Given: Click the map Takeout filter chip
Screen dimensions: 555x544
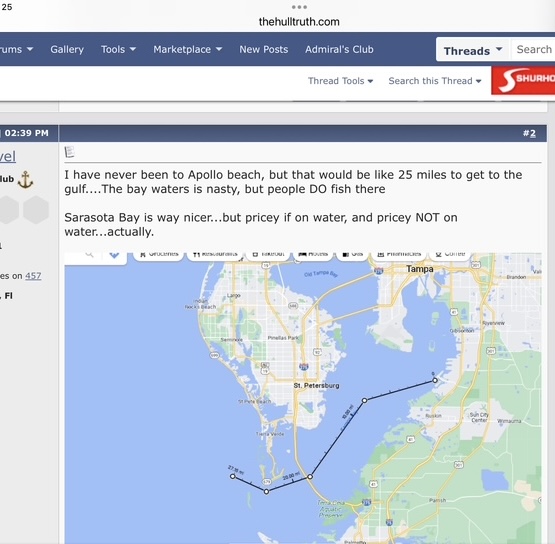Looking at the screenshot, I should pos(268,255).
